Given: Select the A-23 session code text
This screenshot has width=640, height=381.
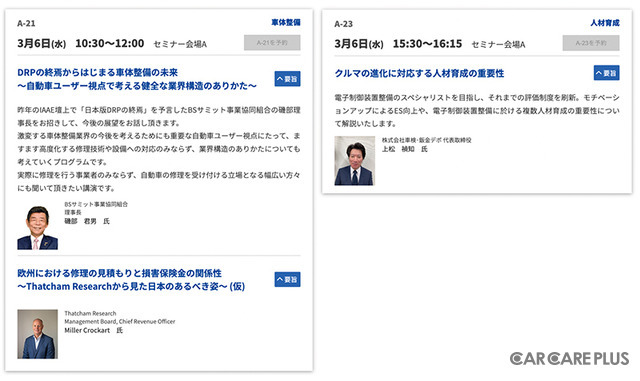Looking at the screenshot, I should (x=343, y=24).
